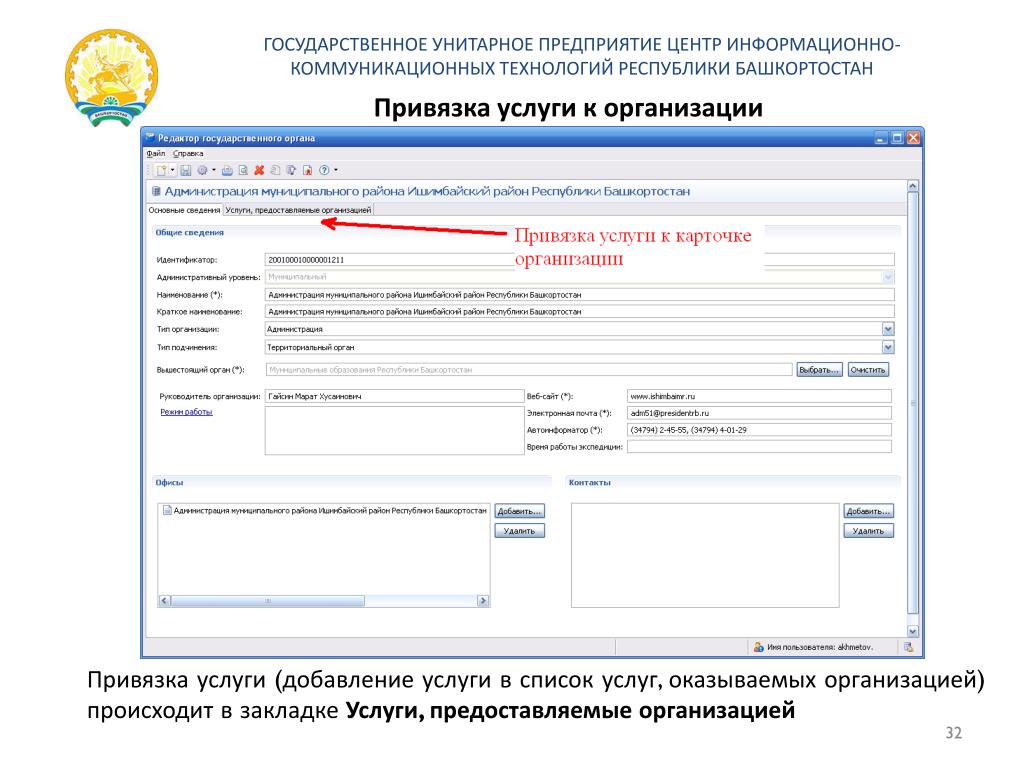Click the Print toolbar icon

pyautogui.click(x=227, y=170)
